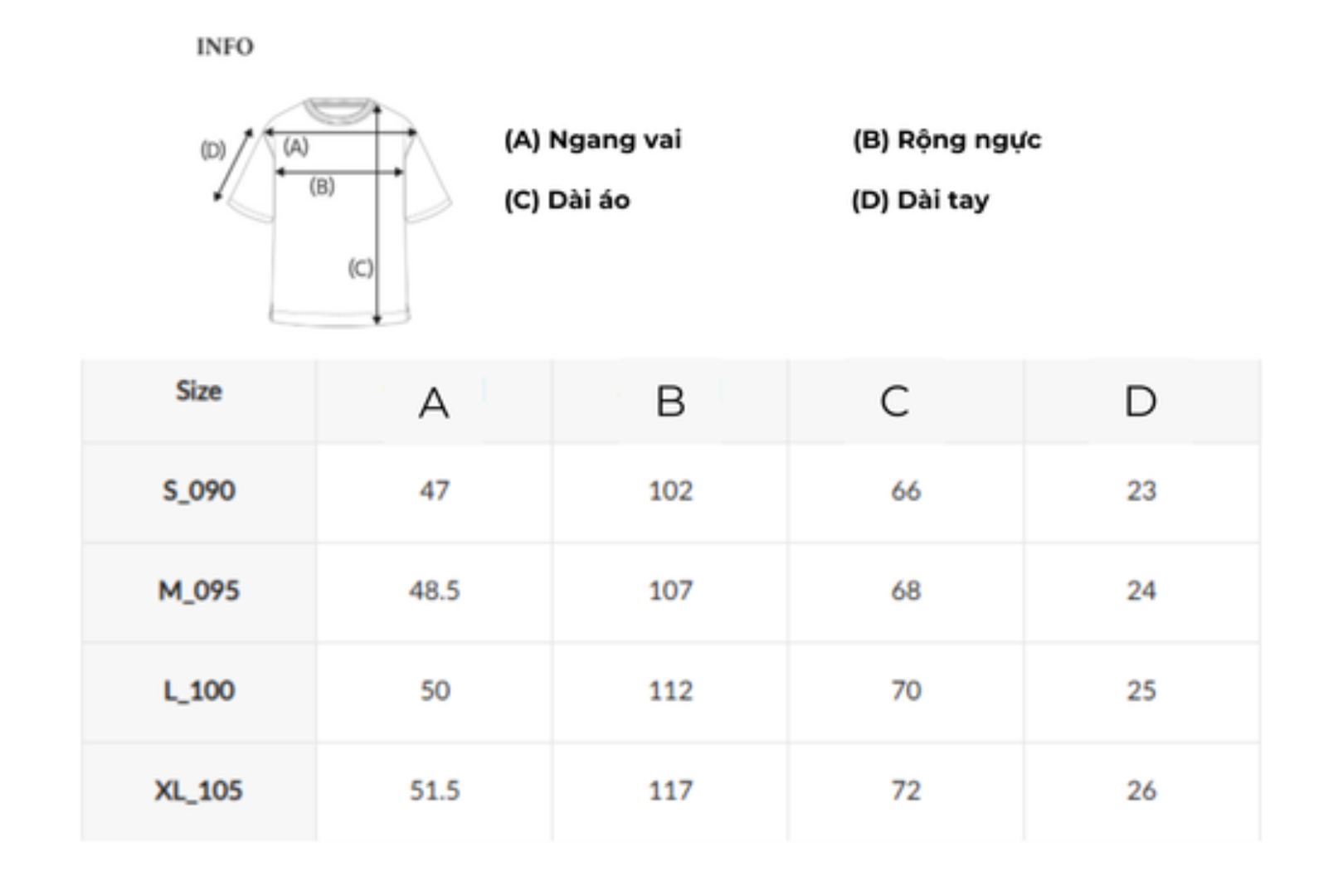Click the (A) Ngang vai legend label
Image resolution: width=1343 pixels, height=896 pixels.
click(593, 140)
